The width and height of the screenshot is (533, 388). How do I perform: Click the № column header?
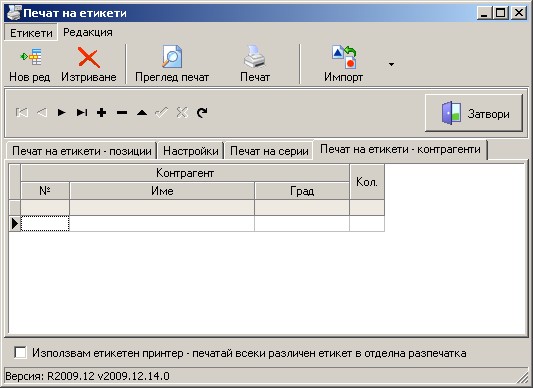point(45,191)
